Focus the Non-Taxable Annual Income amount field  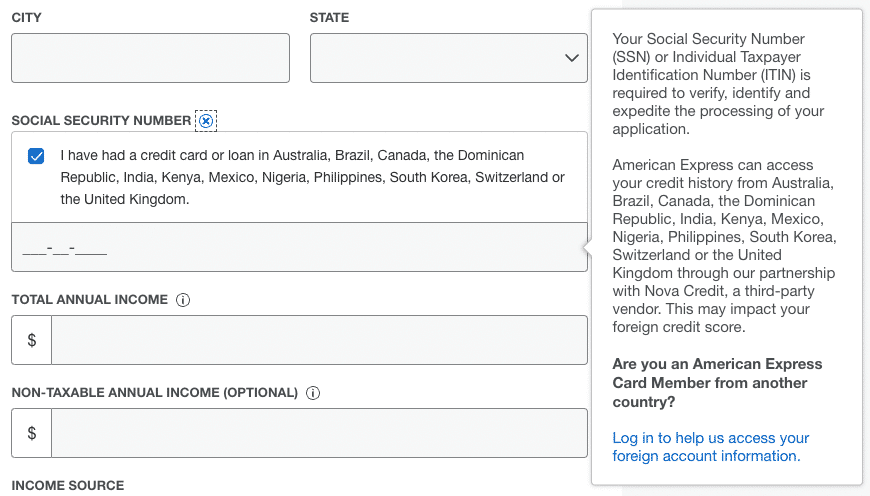pyautogui.click(x=318, y=433)
